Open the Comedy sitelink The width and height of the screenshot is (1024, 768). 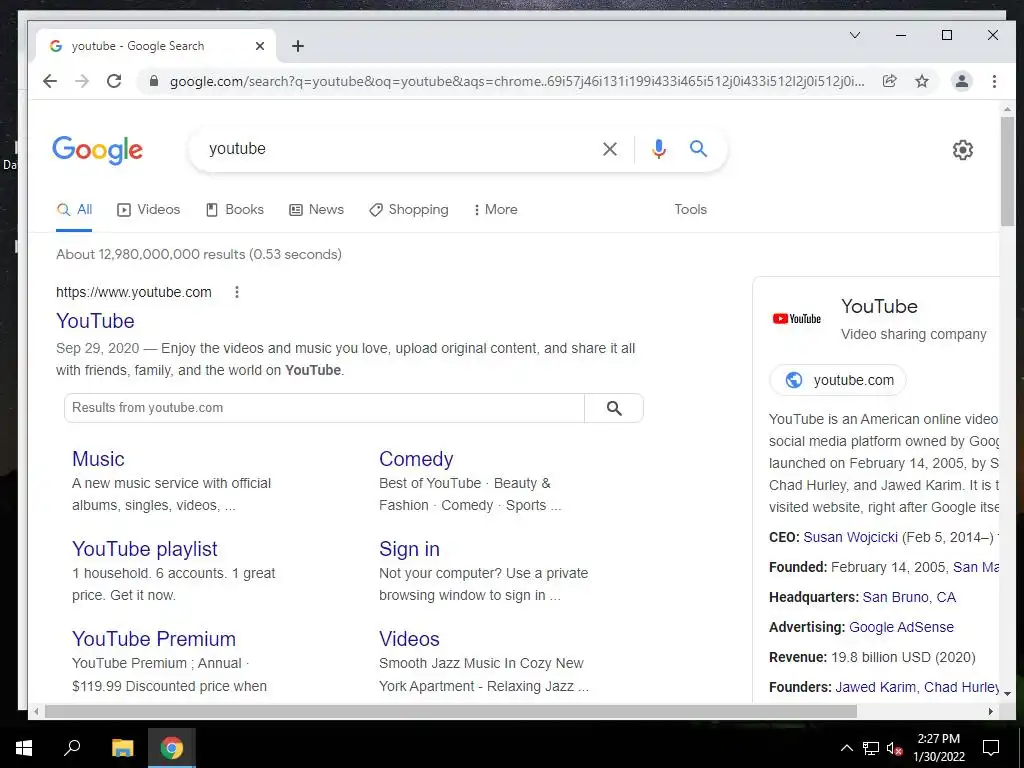[x=416, y=458]
